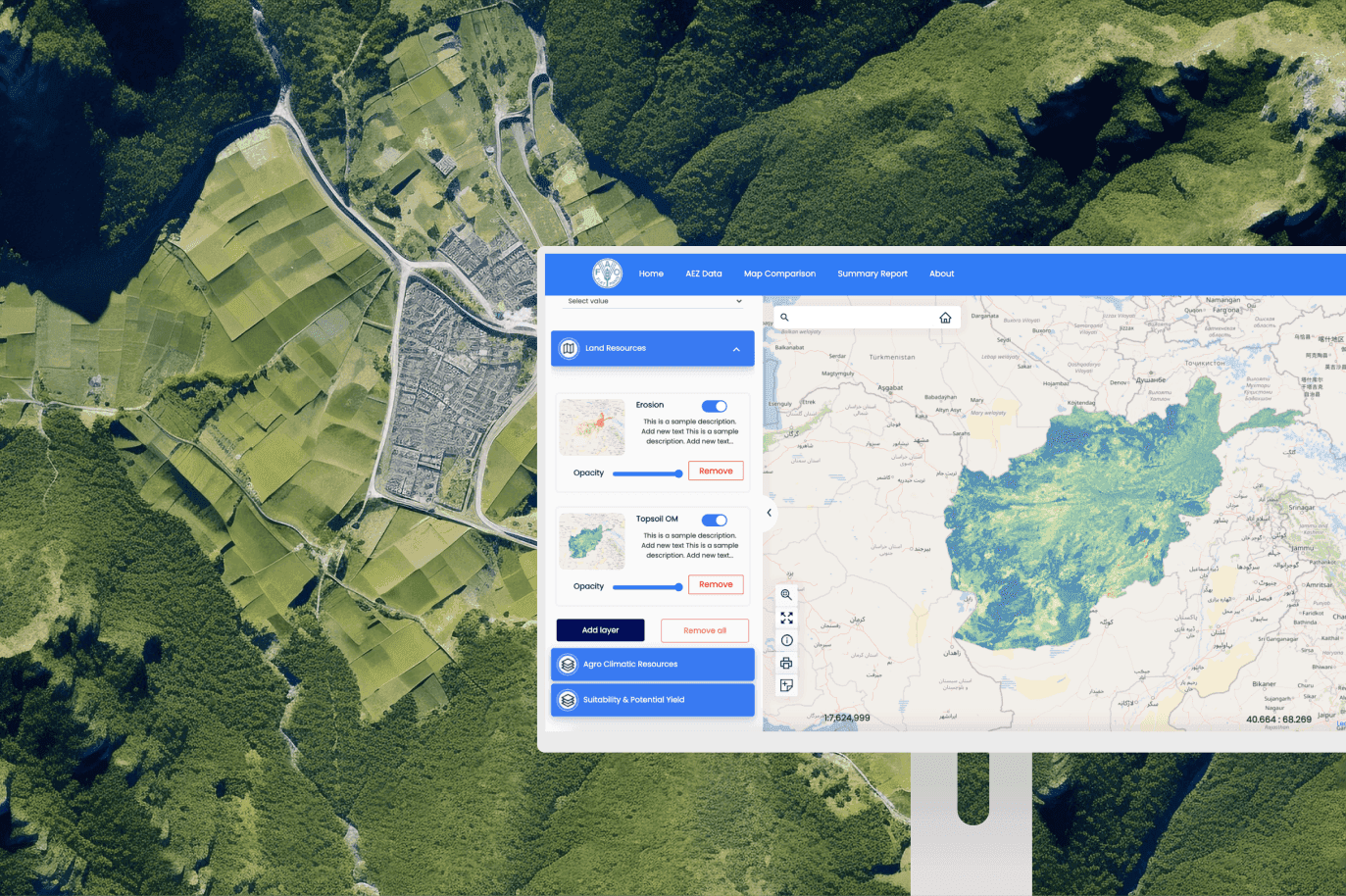Click the map home extent icon
1346x896 pixels.
945,318
